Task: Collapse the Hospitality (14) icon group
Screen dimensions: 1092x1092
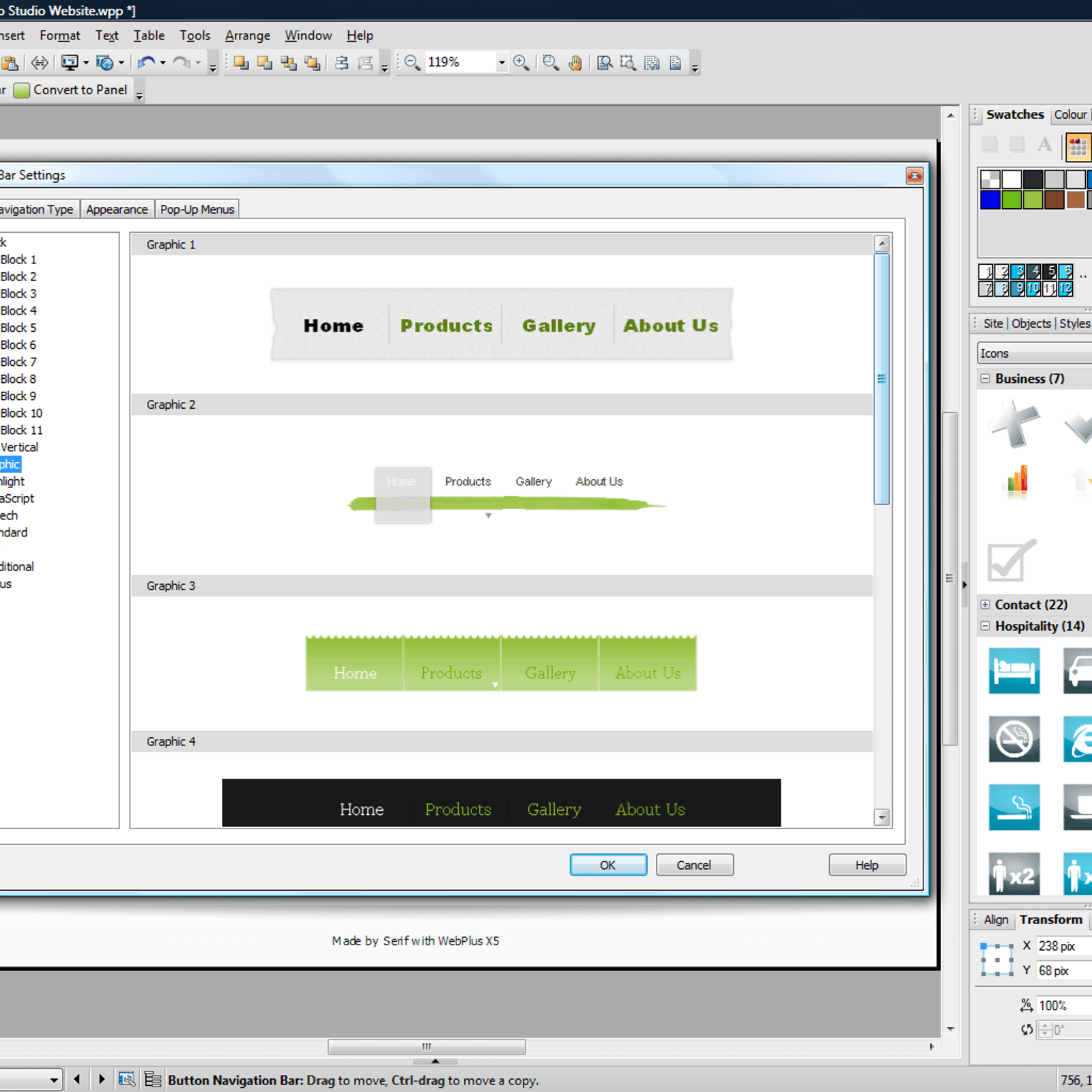Action: point(985,625)
